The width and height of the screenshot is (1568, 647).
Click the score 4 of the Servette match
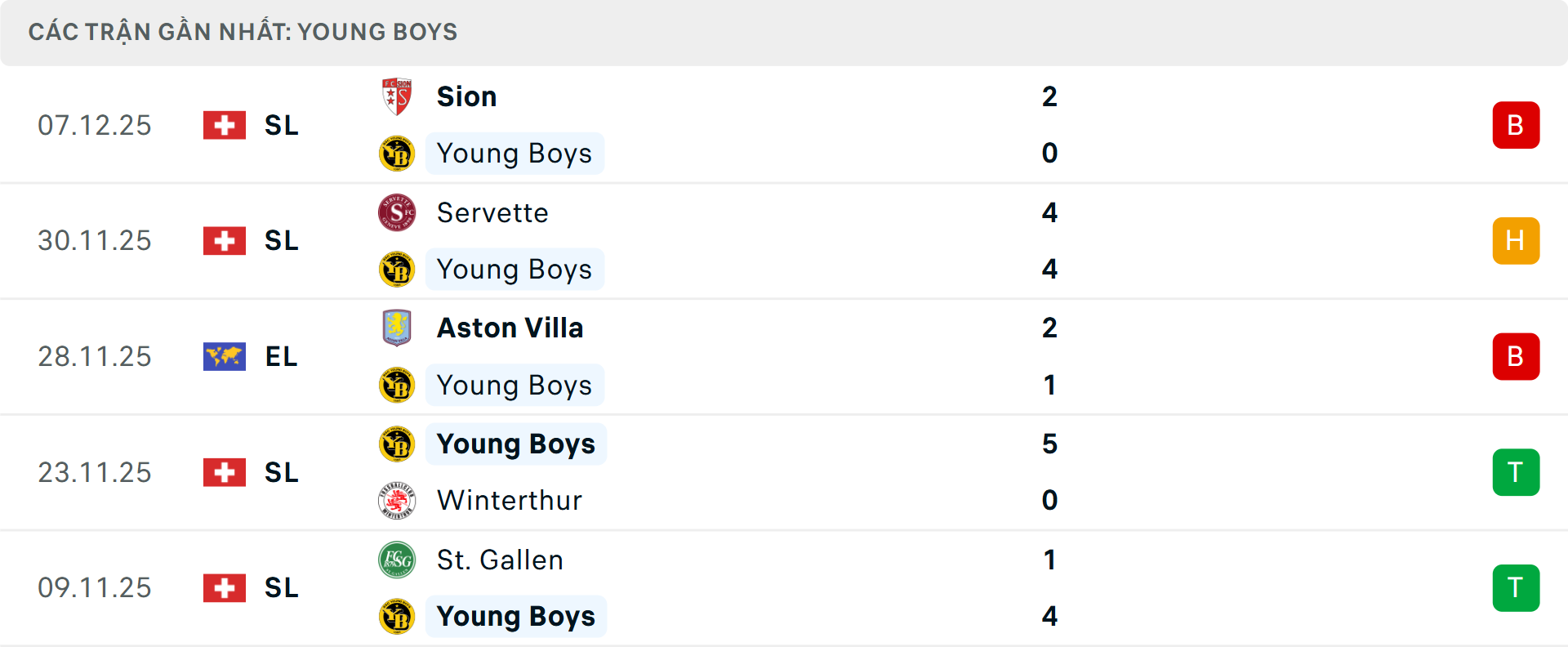click(x=1050, y=213)
